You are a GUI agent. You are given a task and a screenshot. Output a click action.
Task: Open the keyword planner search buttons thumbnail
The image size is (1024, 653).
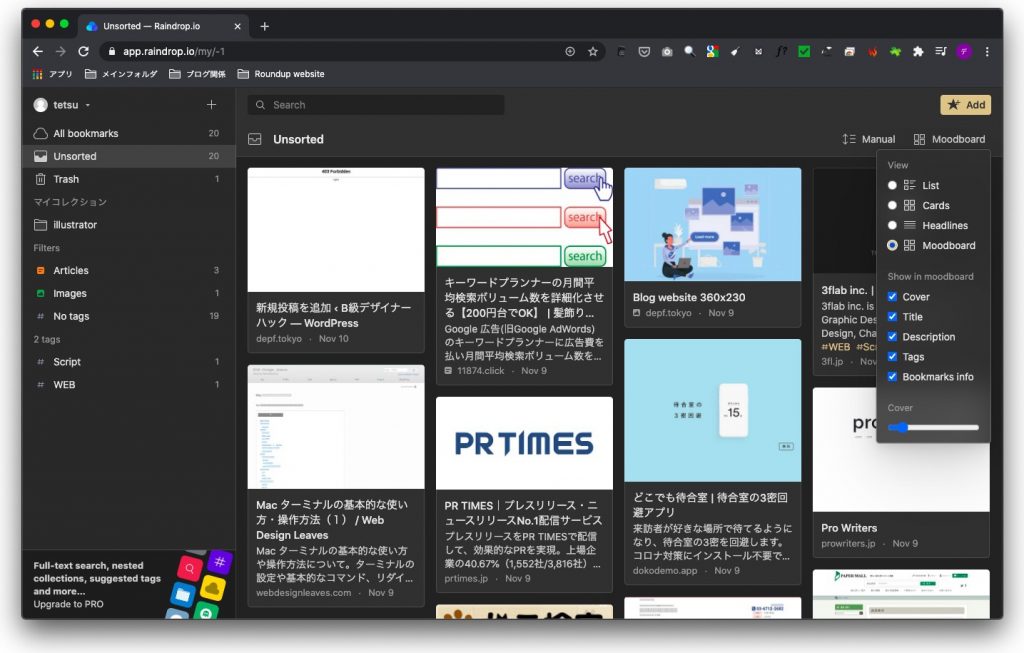click(524, 217)
